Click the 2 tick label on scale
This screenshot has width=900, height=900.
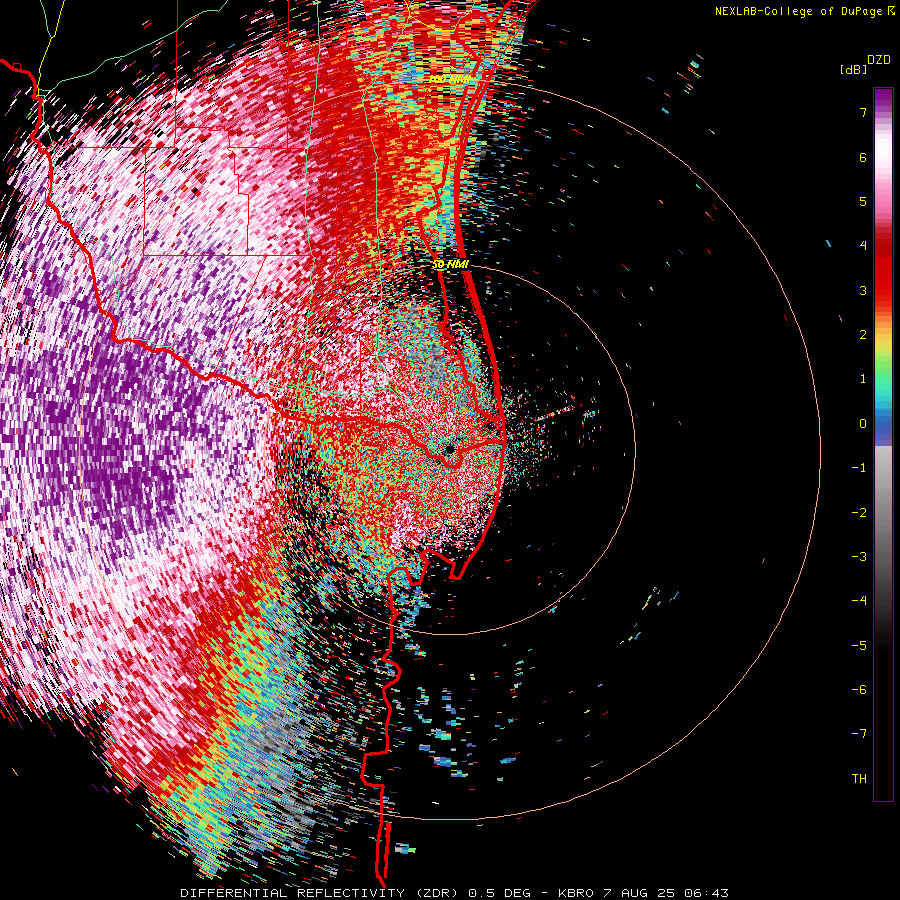coord(863,335)
